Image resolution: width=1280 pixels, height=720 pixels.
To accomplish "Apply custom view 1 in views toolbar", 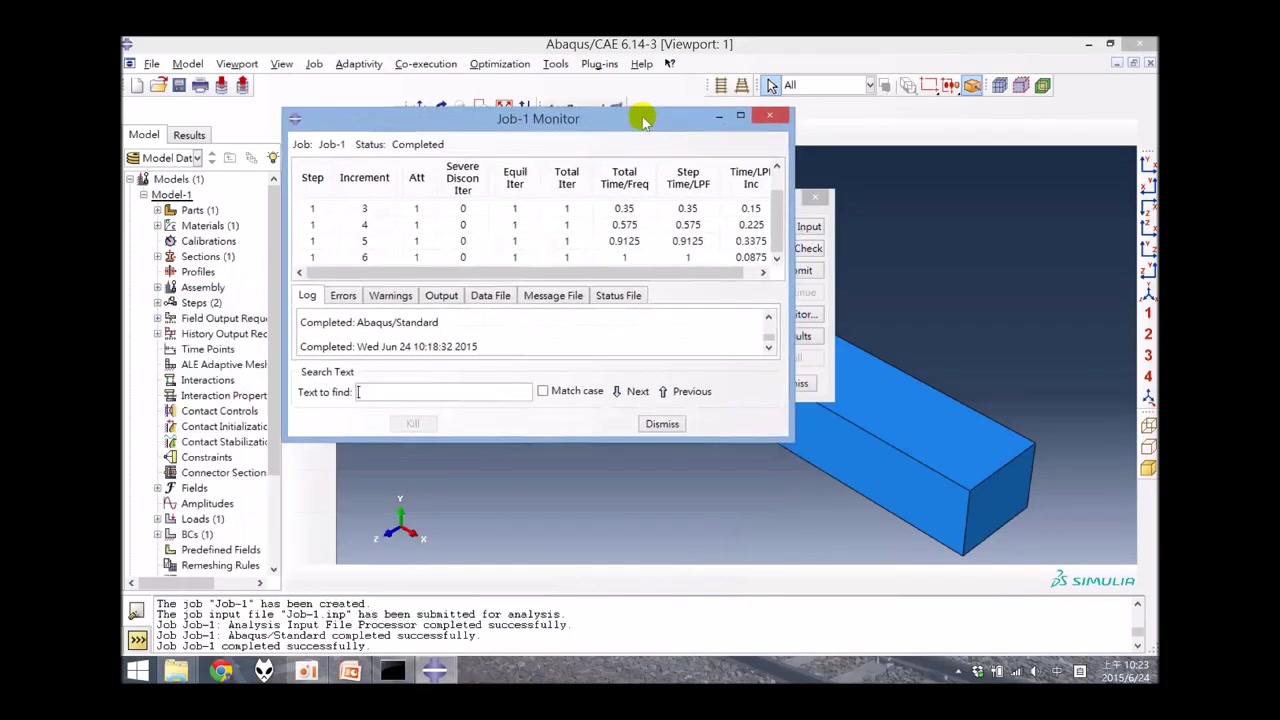I will pyautogui.click(x=1148, y=313).
